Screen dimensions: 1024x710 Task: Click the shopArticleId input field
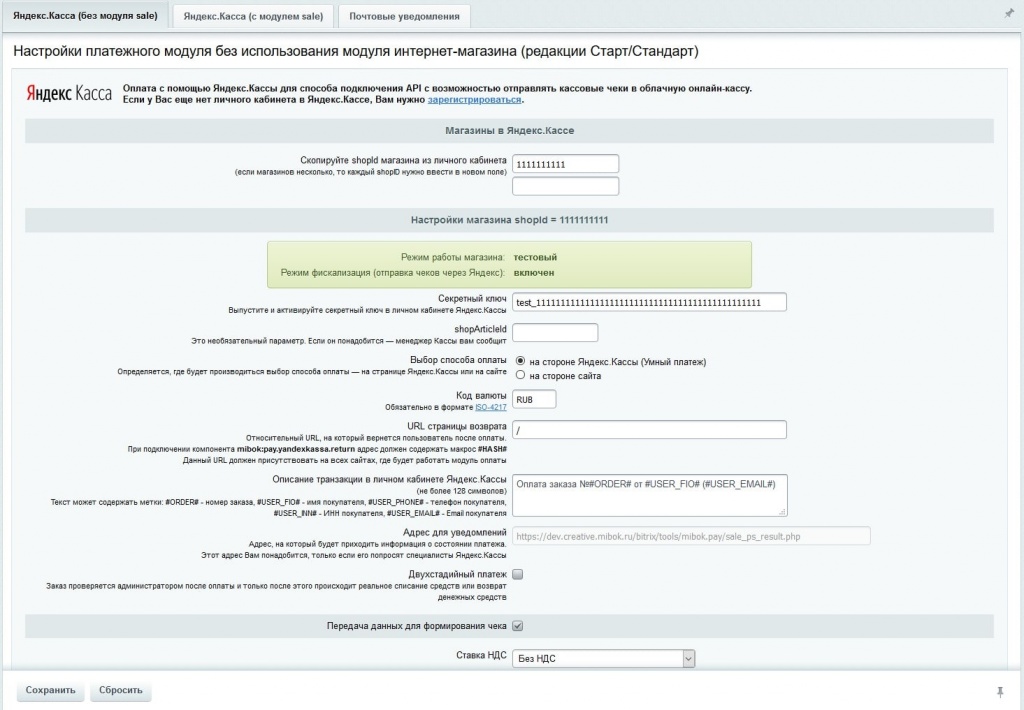click(555, 332)
